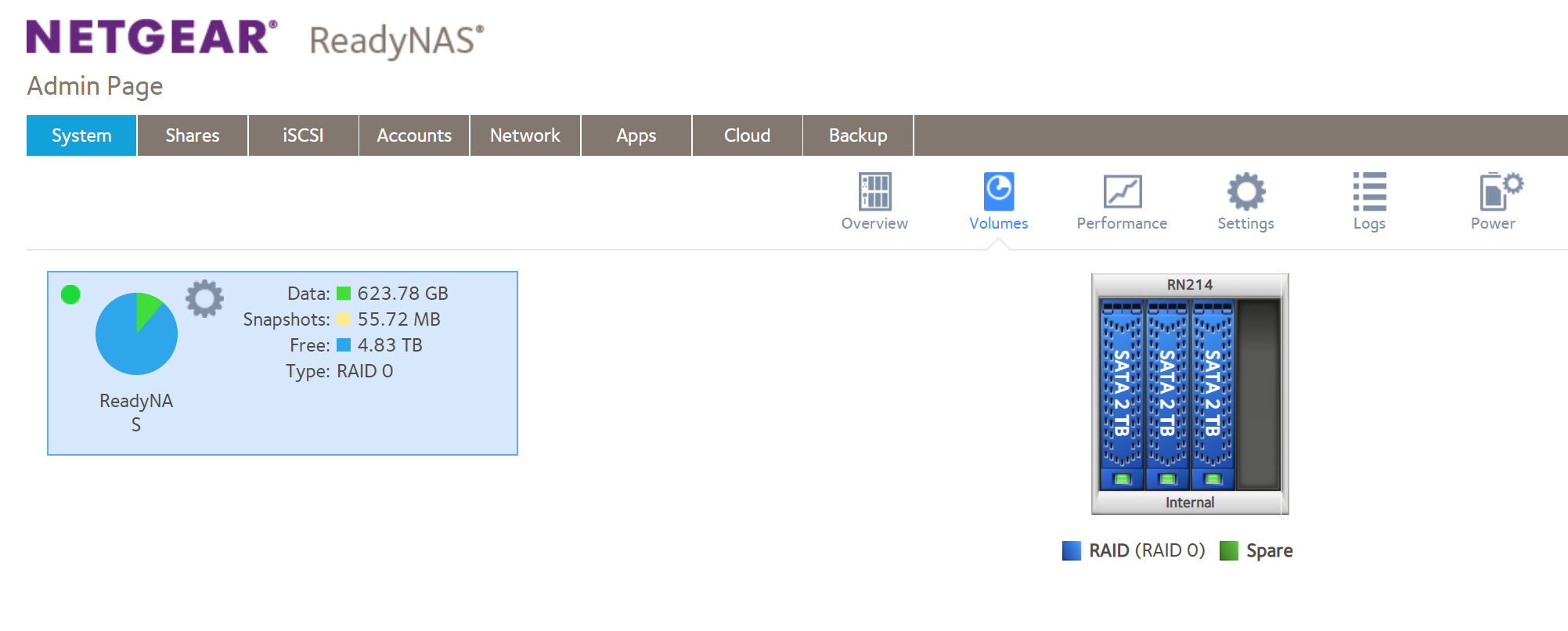The image size is (1568, 631).
Task: Switch to the System tab
Action: click(x=81, y=135)
